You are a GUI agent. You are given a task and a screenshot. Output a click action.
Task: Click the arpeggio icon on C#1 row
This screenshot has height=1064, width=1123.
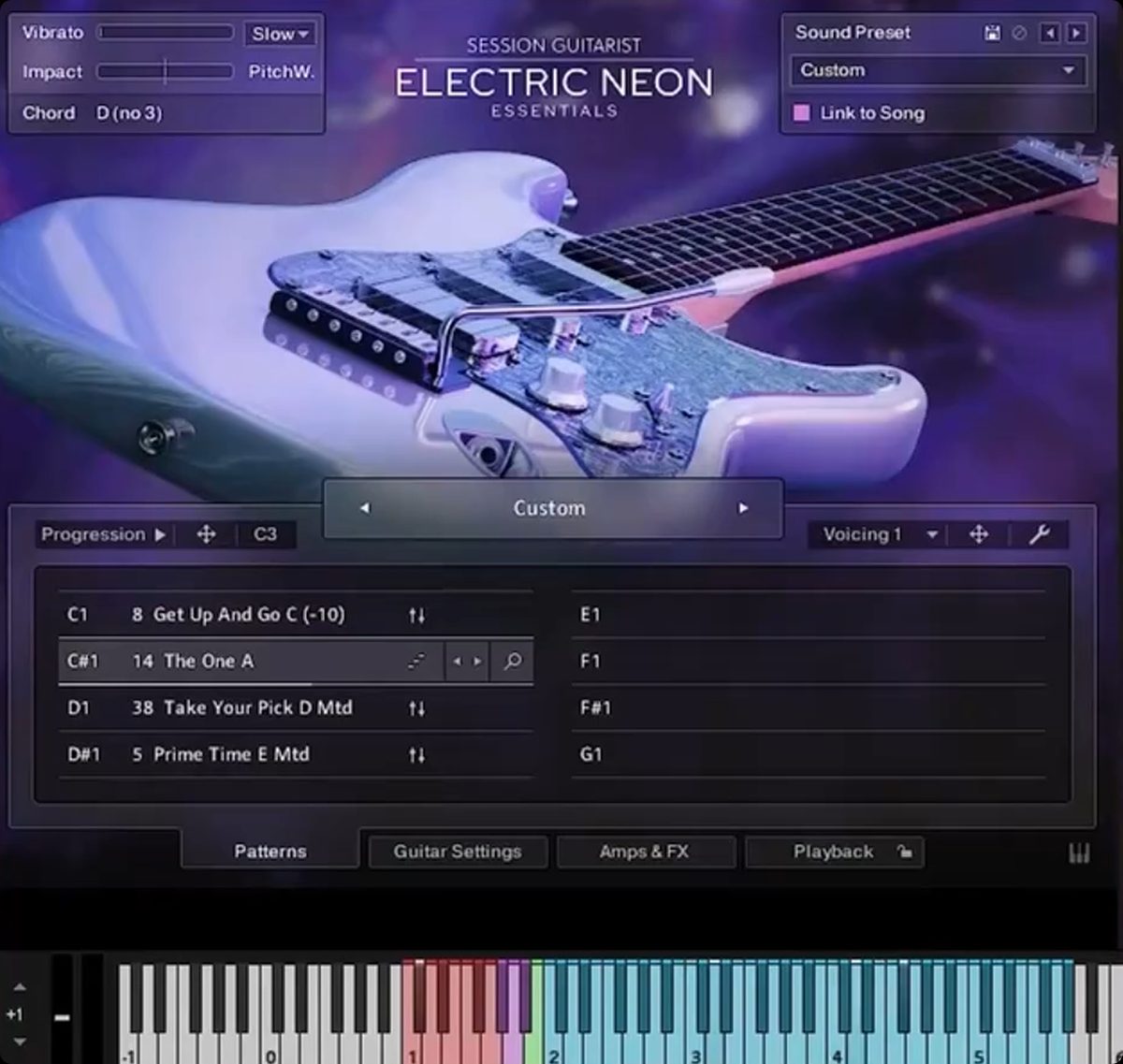point(416,662)
